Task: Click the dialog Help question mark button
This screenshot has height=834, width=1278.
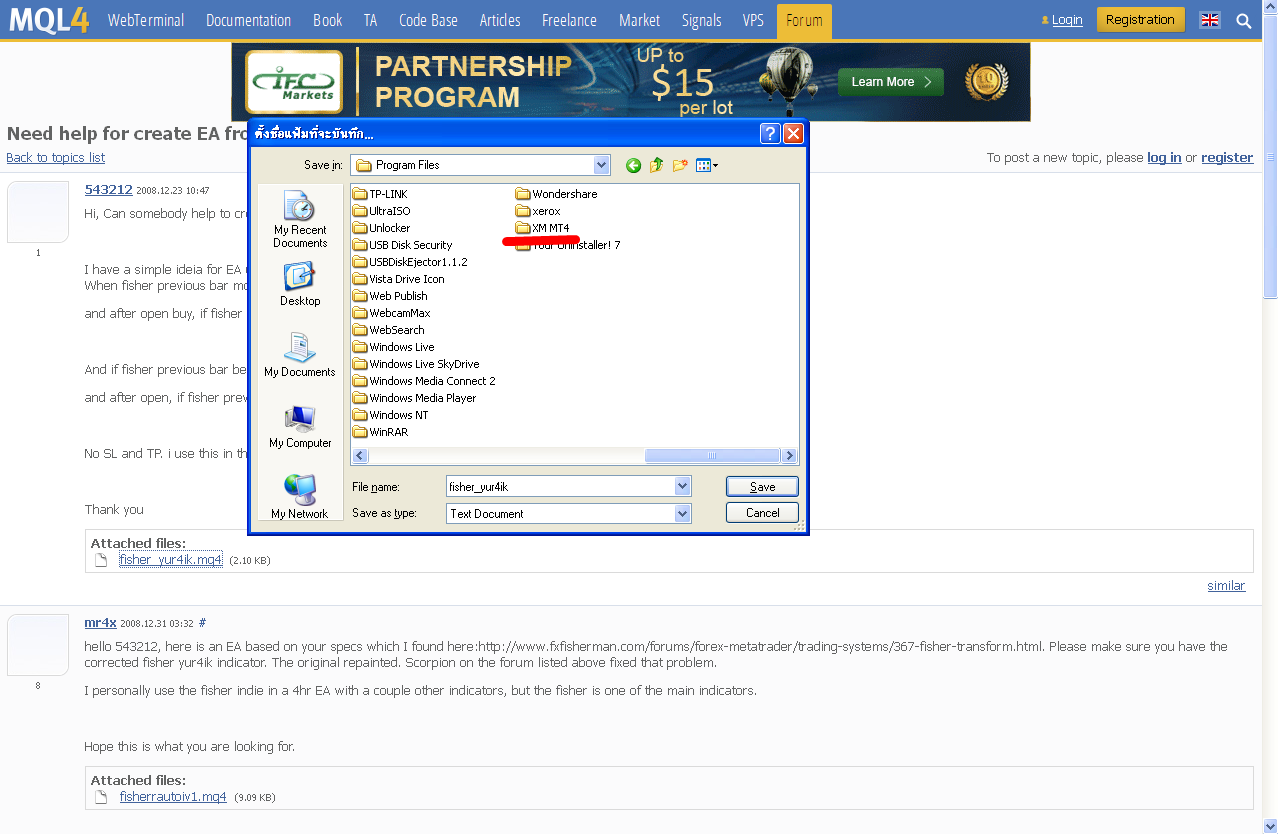Action: 770,134
